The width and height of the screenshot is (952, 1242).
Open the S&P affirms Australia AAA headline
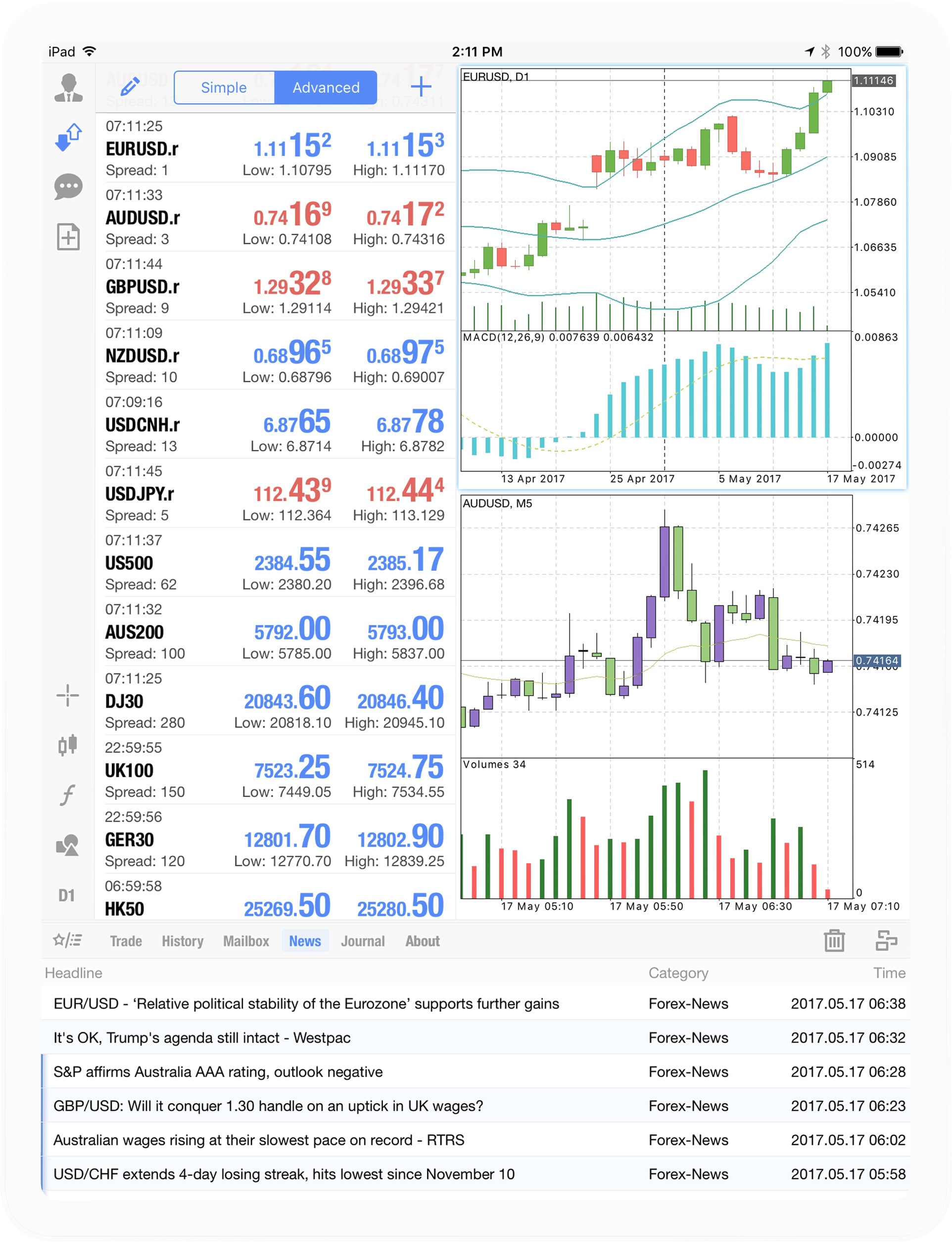[x=218, y=1071]
